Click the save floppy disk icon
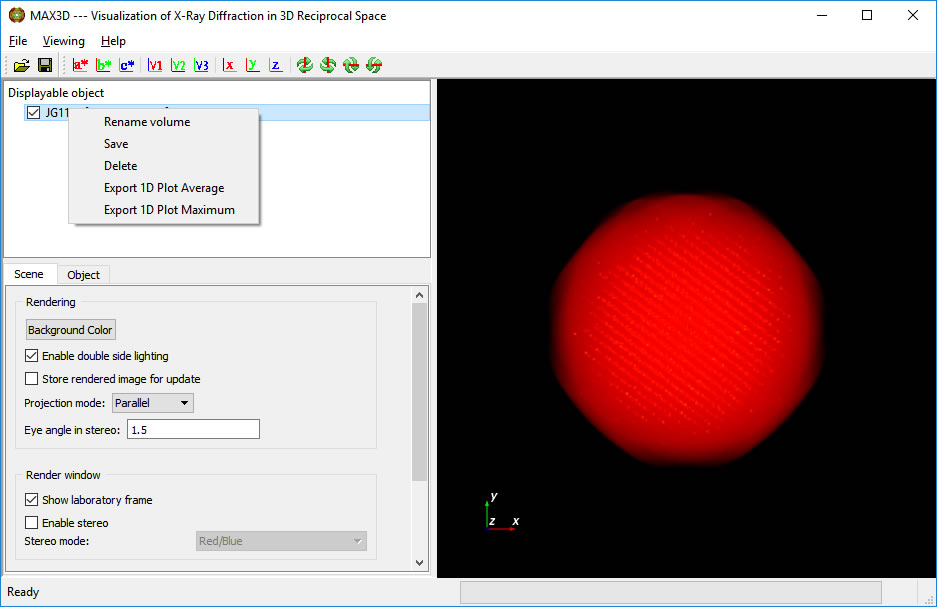The image size is (937, 607). pyautogui.click(x=45, y=65)
